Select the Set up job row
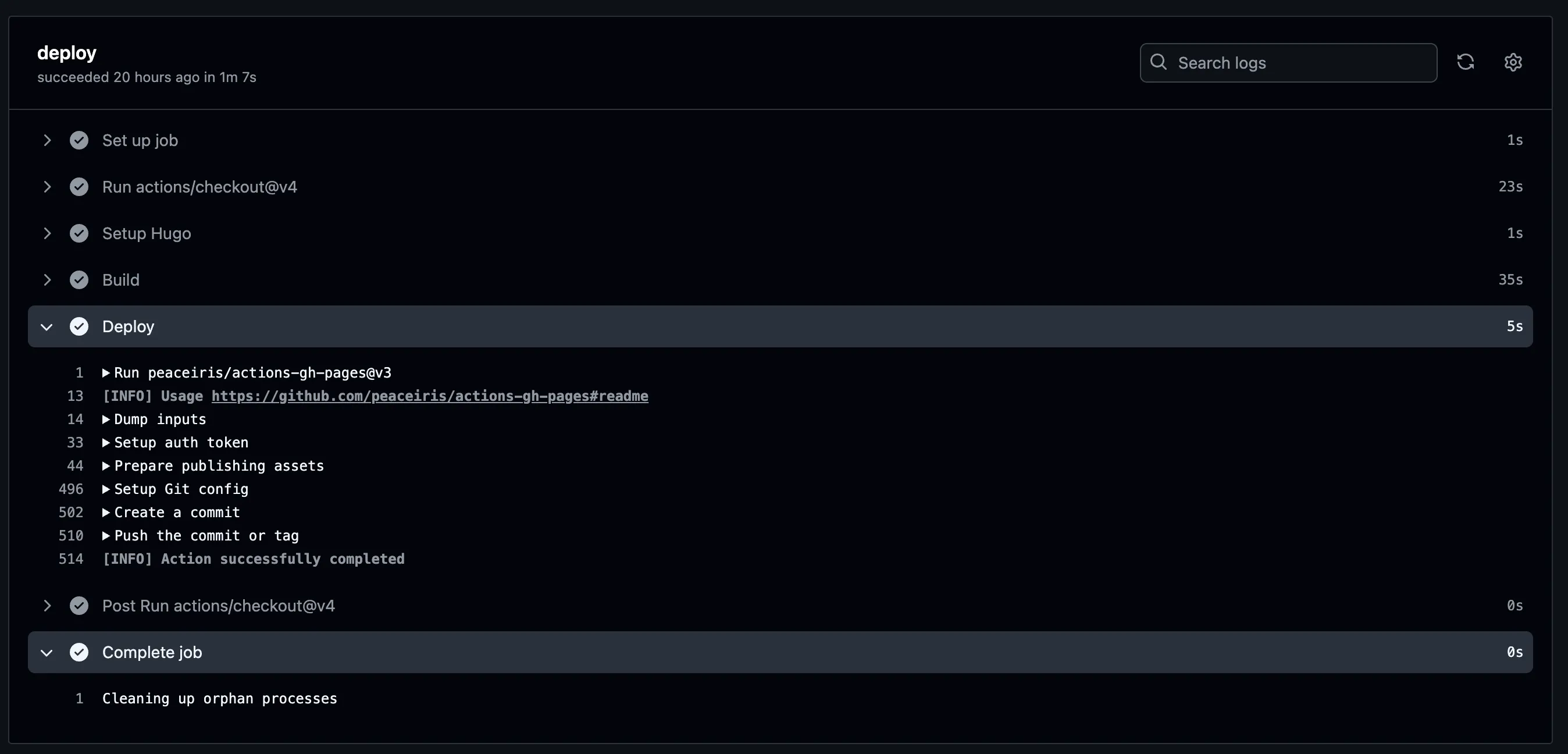The width and height of the screenshot is (1568, 754). [140, 140]
